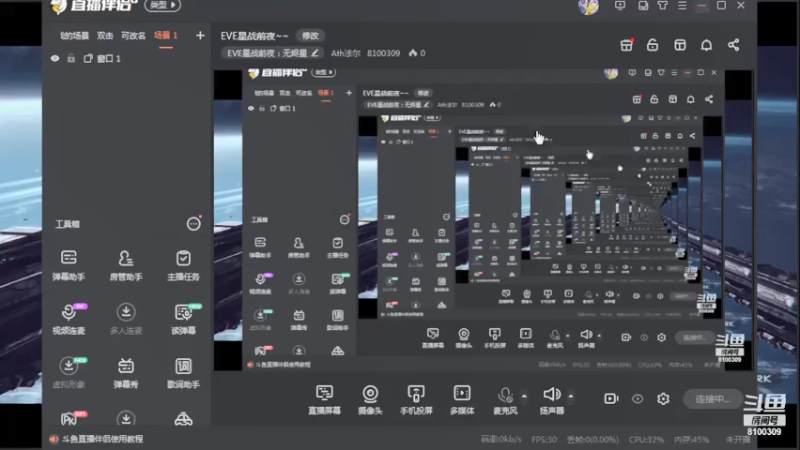The image size is (800, 450).
Task: Expand the 麦克风 volume arrow
Action: coord(524,396)
